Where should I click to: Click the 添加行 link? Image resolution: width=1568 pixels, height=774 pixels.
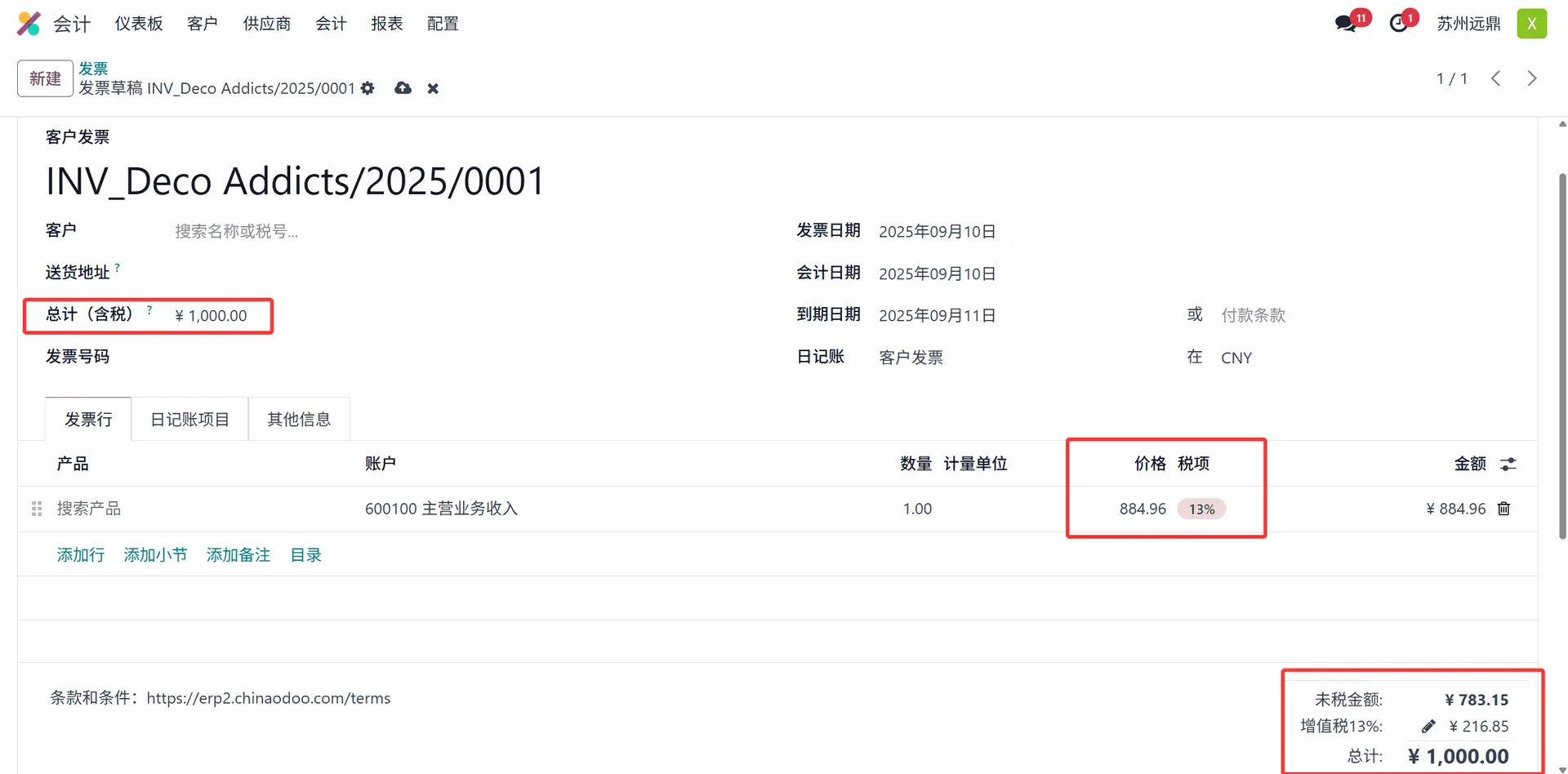point(81,555)
